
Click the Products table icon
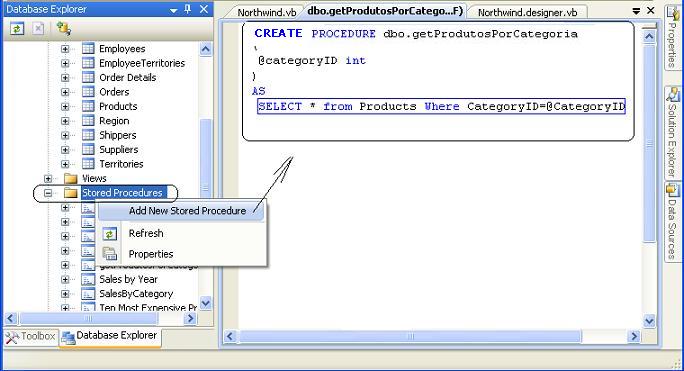pos(88,106)
